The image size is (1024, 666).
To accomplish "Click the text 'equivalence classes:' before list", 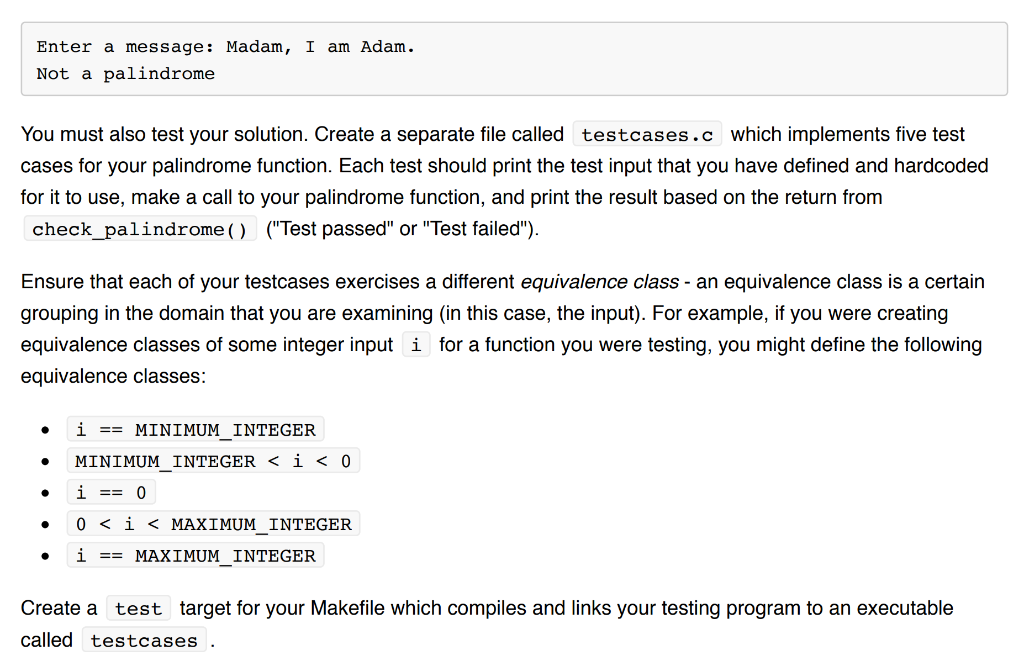I will tap(113, 376).
